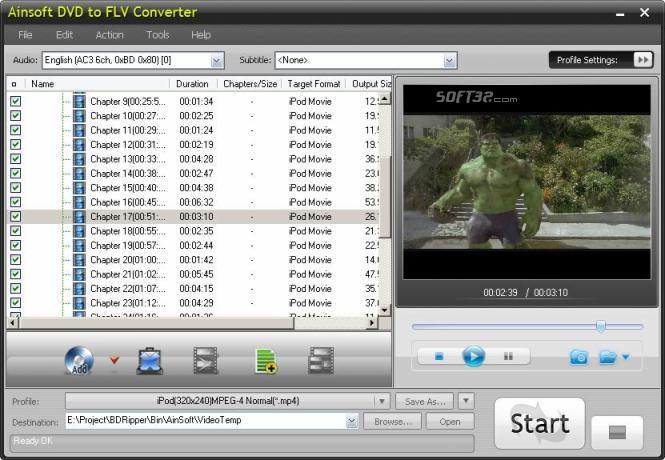Open the Audio track dropdown
The height and width of the screenshot is (460, 665).
pos(217,61)
